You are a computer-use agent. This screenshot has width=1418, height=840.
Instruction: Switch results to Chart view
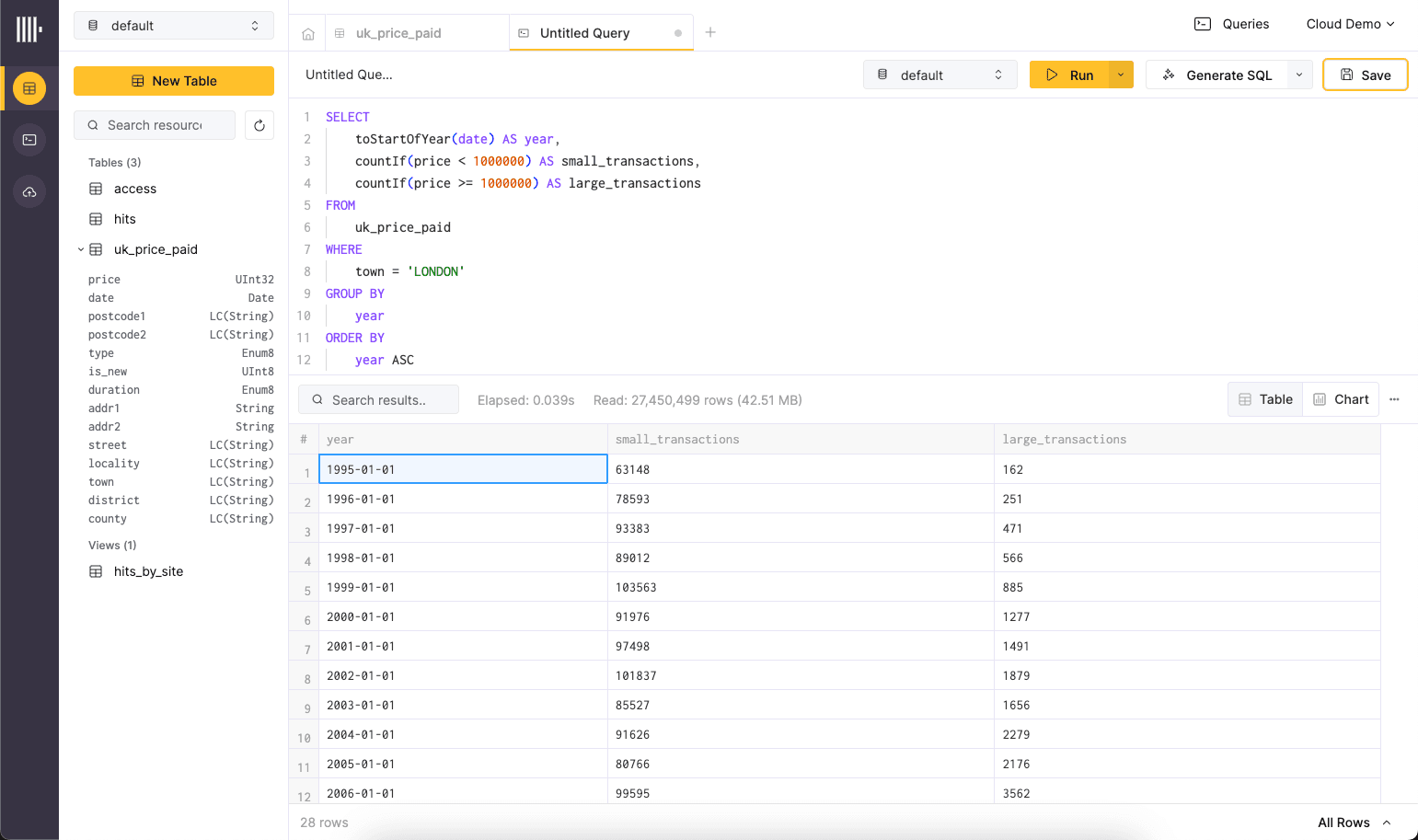pos(1341,399)
